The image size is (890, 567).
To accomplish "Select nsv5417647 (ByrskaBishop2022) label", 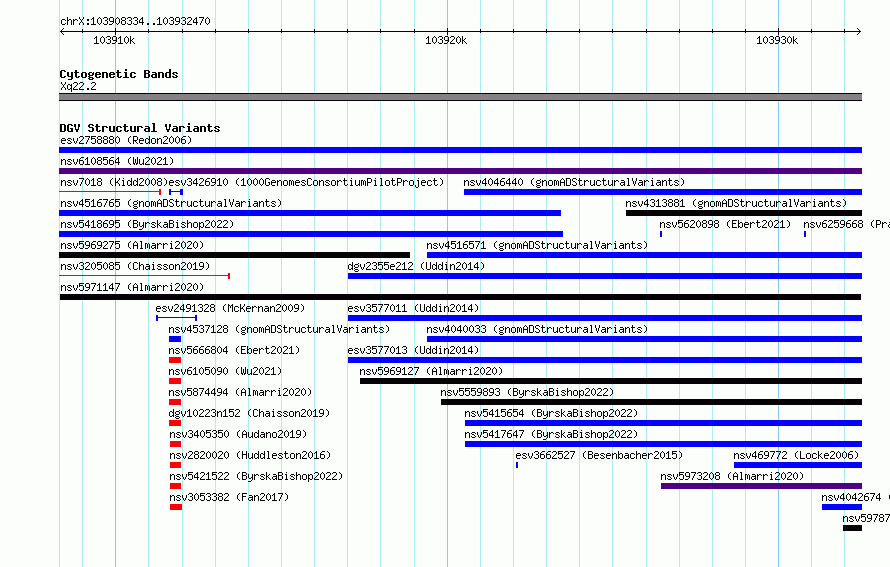I will tap(551, 434).
